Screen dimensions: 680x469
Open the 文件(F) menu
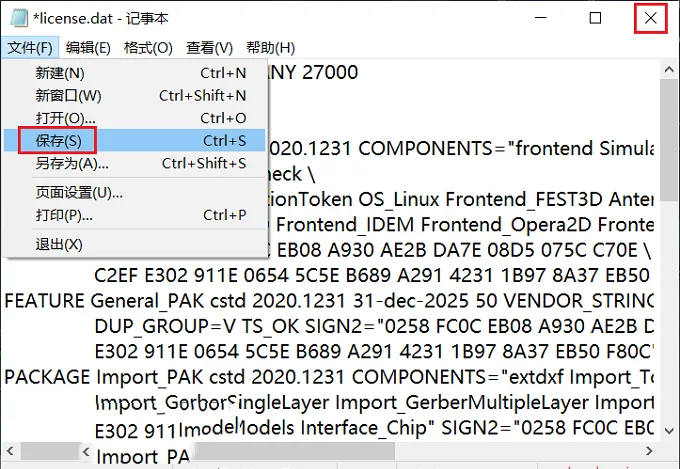coord(30,48)
